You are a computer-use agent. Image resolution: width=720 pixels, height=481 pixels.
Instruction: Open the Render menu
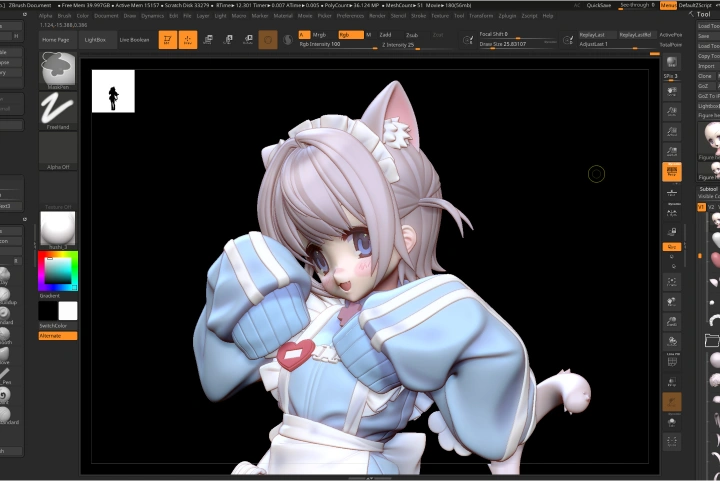377,16
